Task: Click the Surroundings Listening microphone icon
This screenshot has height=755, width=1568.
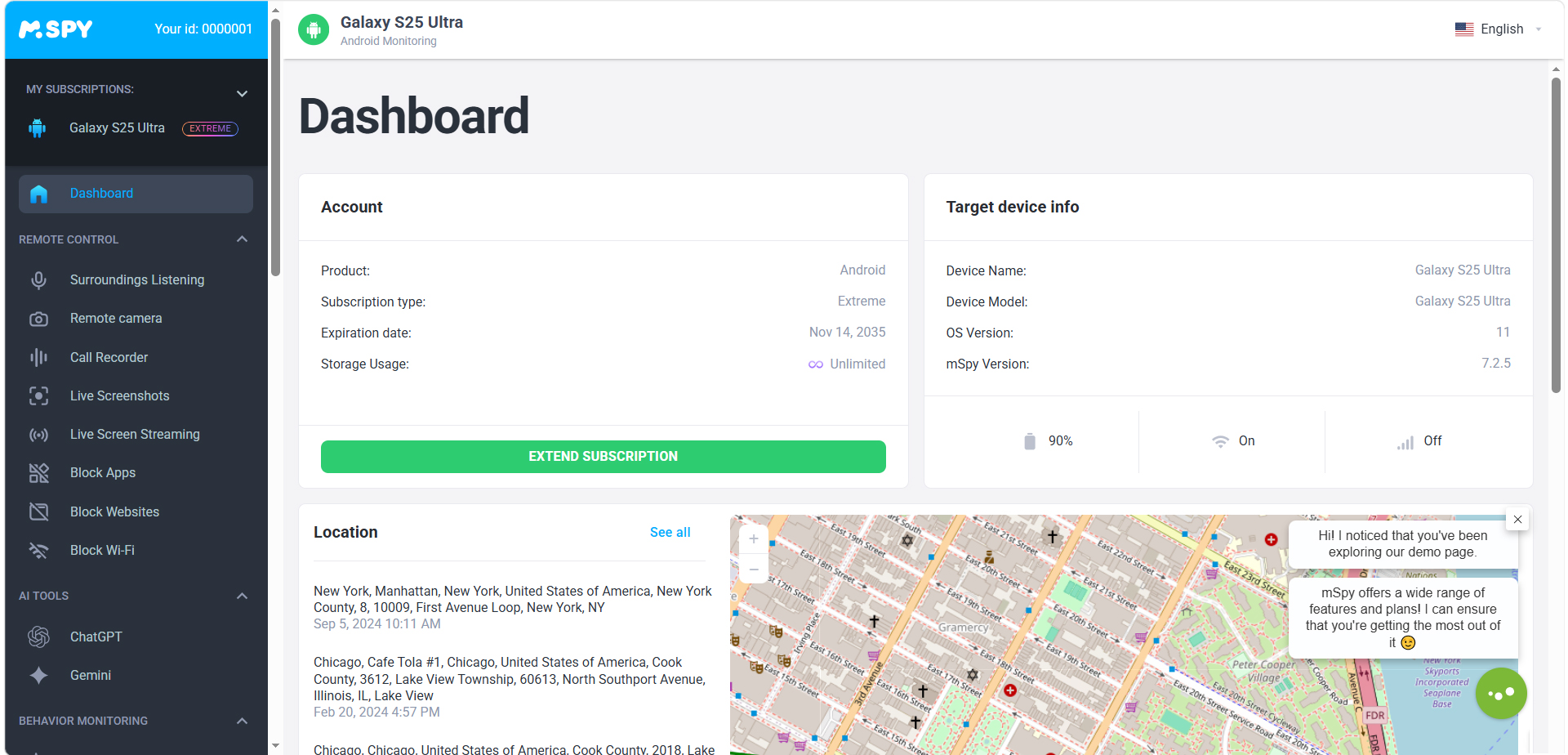Action: tap(38, 280)
